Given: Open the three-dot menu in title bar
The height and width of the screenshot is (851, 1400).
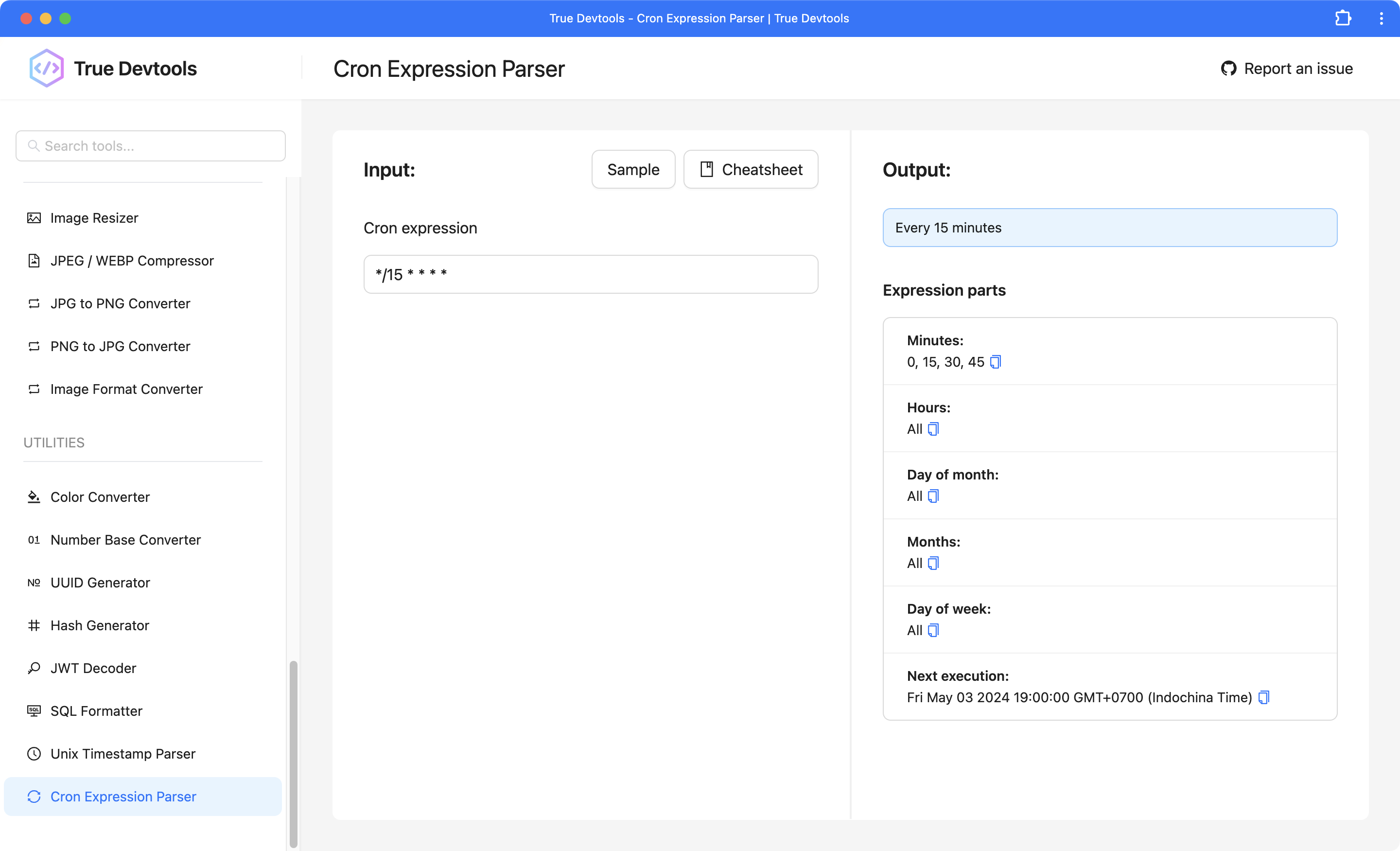Looking at the screenshot, I should tap(1381, 18).
